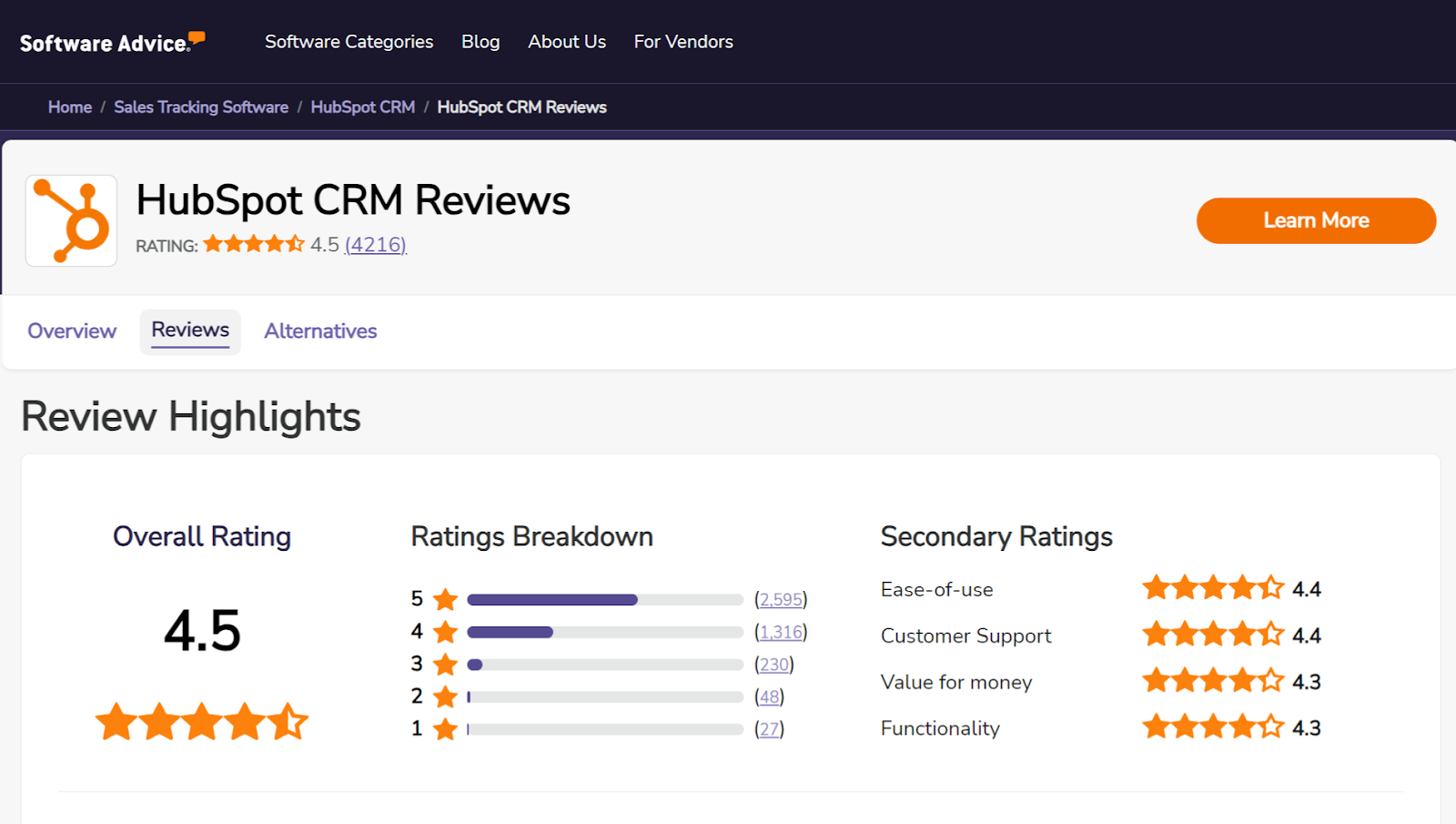Screen dimensions: 1456x824
Task: Open the For Vendors page
Action: click(683, 41)
